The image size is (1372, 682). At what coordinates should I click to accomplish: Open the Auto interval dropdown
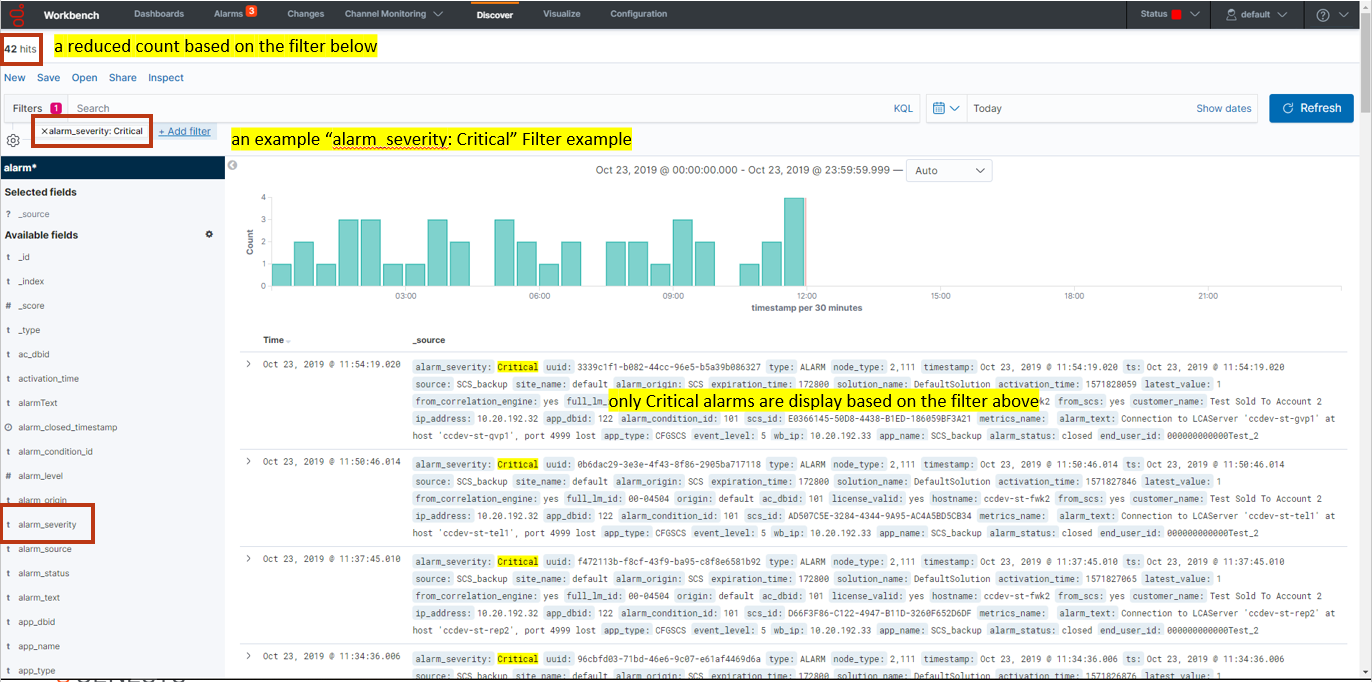click(948, 170)
